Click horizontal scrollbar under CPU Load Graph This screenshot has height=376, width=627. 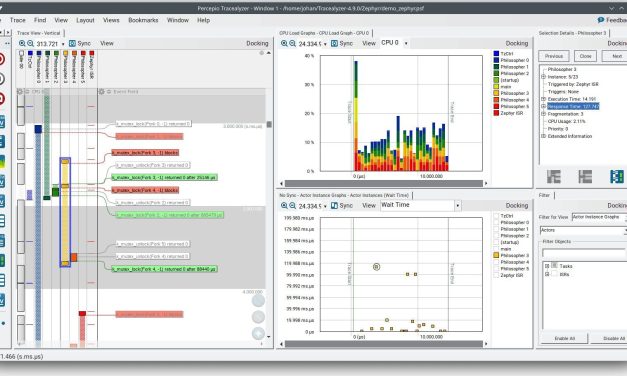[383, 183]
